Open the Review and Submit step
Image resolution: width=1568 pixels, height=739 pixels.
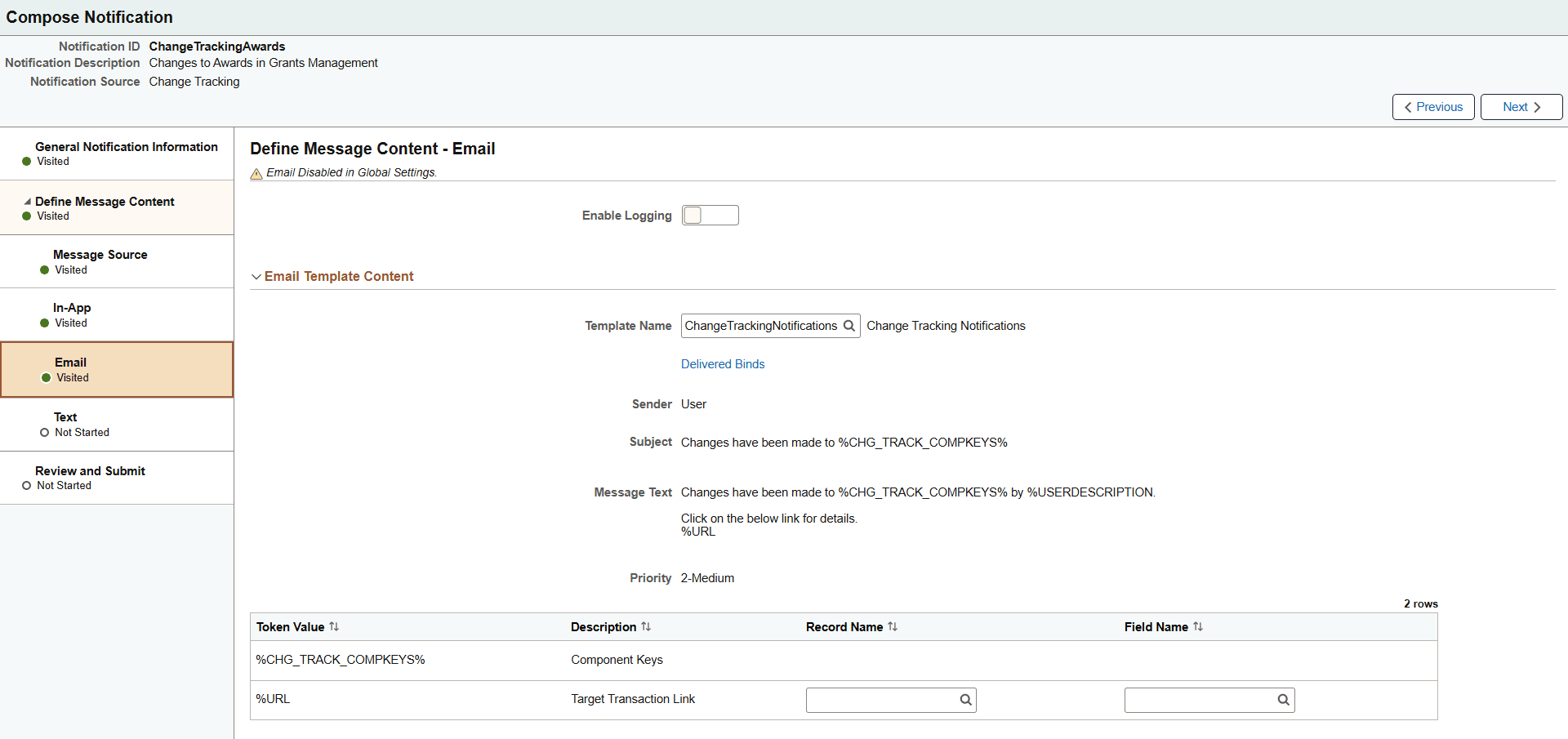pyautogui.click(x=90, y=470)
